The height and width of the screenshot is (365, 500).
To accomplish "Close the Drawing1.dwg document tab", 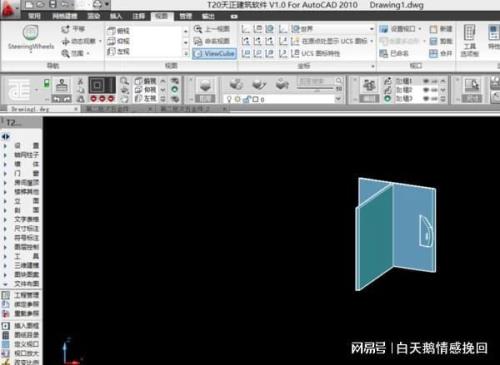I will 76,109.
